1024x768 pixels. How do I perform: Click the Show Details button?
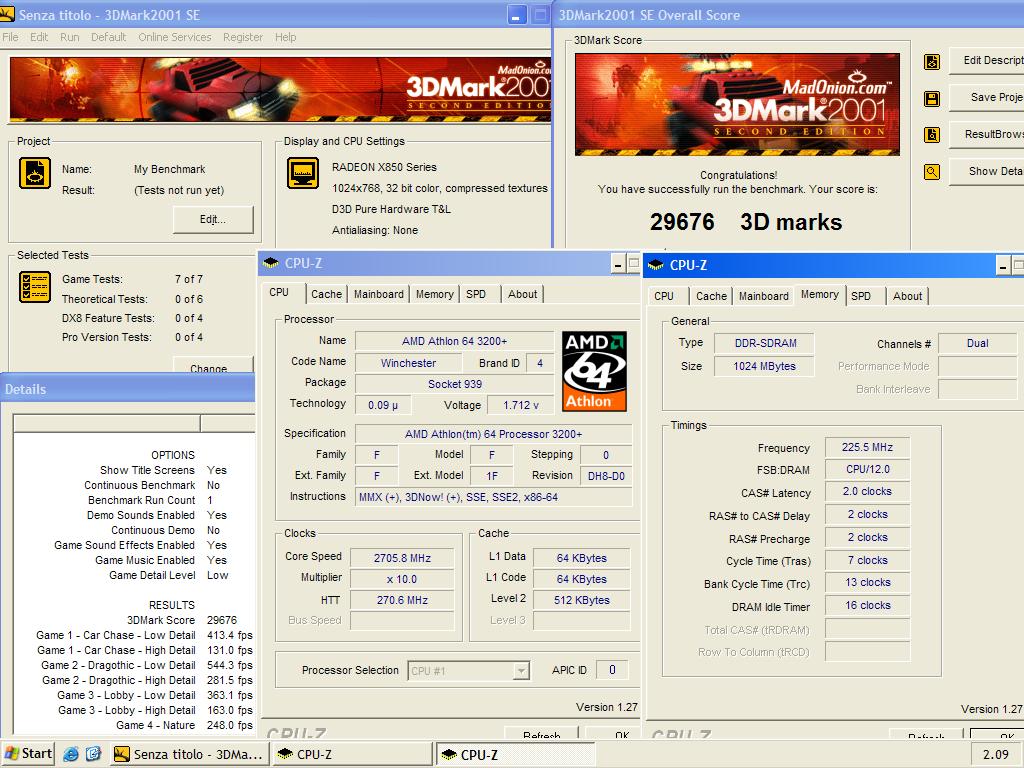[x=986, y=171]
